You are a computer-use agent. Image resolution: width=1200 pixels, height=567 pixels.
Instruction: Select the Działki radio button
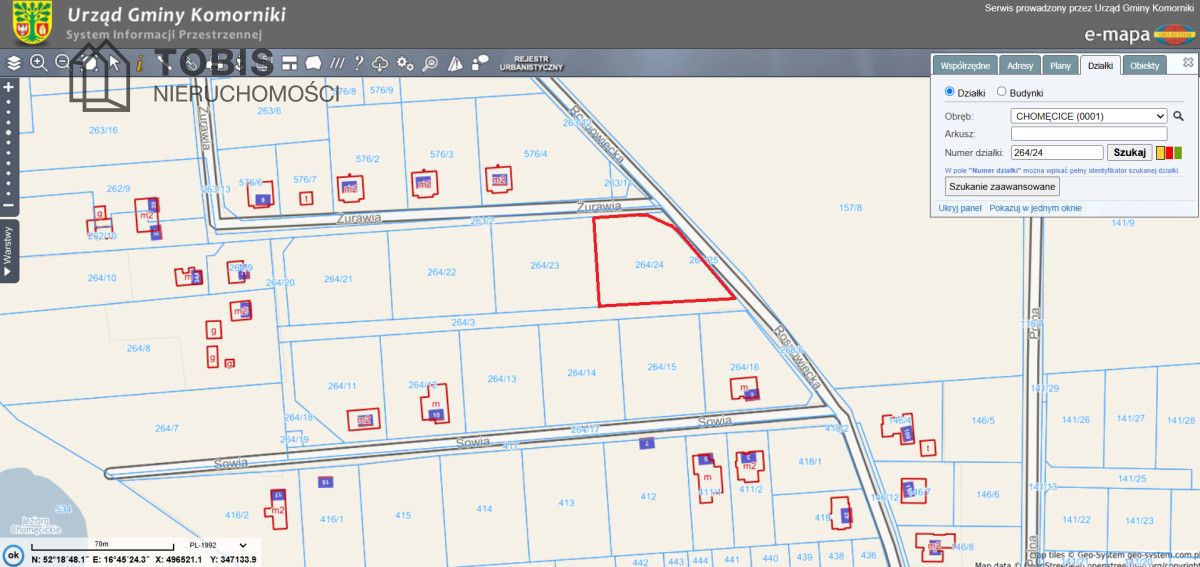click(x=950, y=92)
